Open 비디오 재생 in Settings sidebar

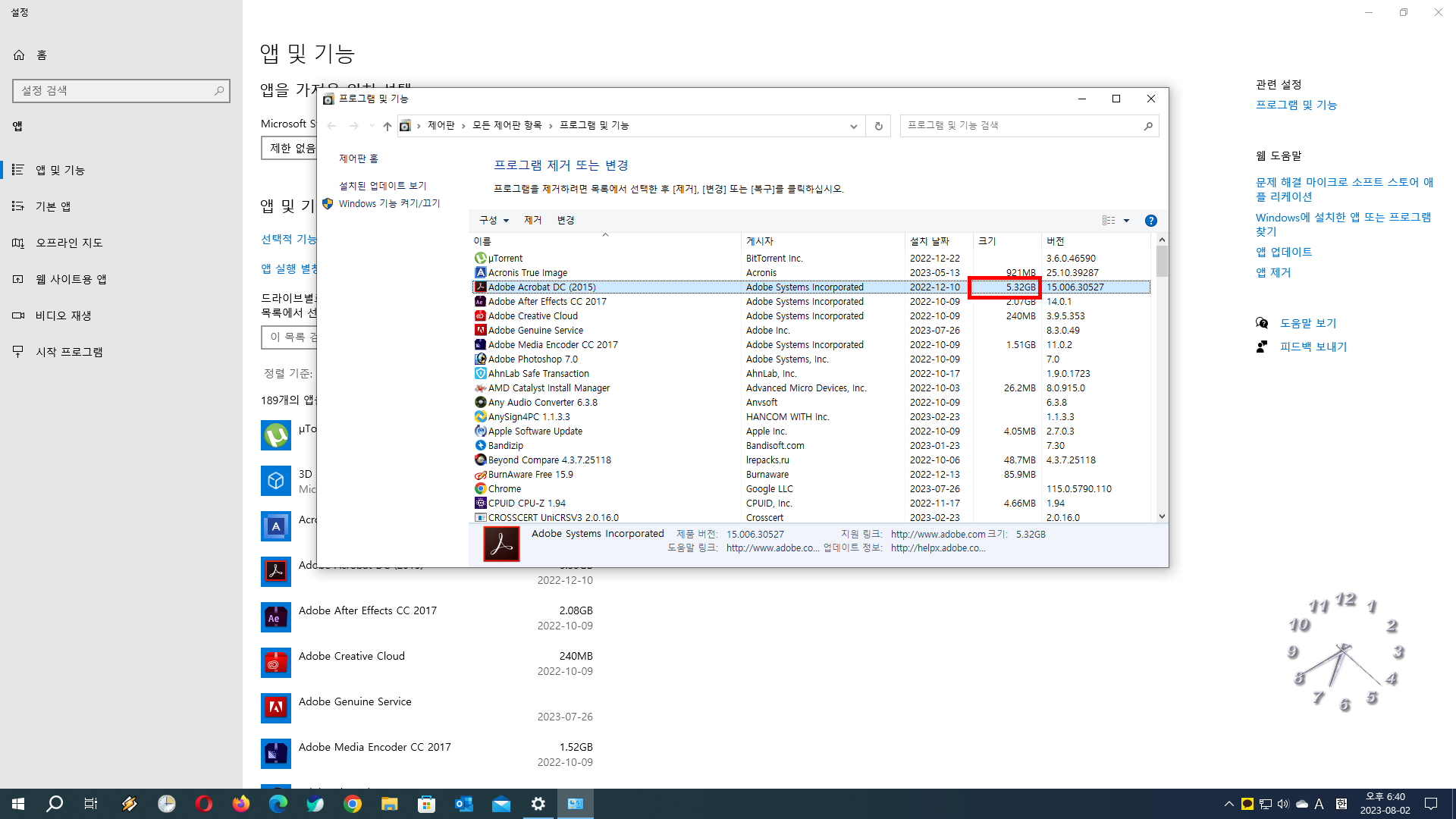pyautogui.click(x=121, y=315)
